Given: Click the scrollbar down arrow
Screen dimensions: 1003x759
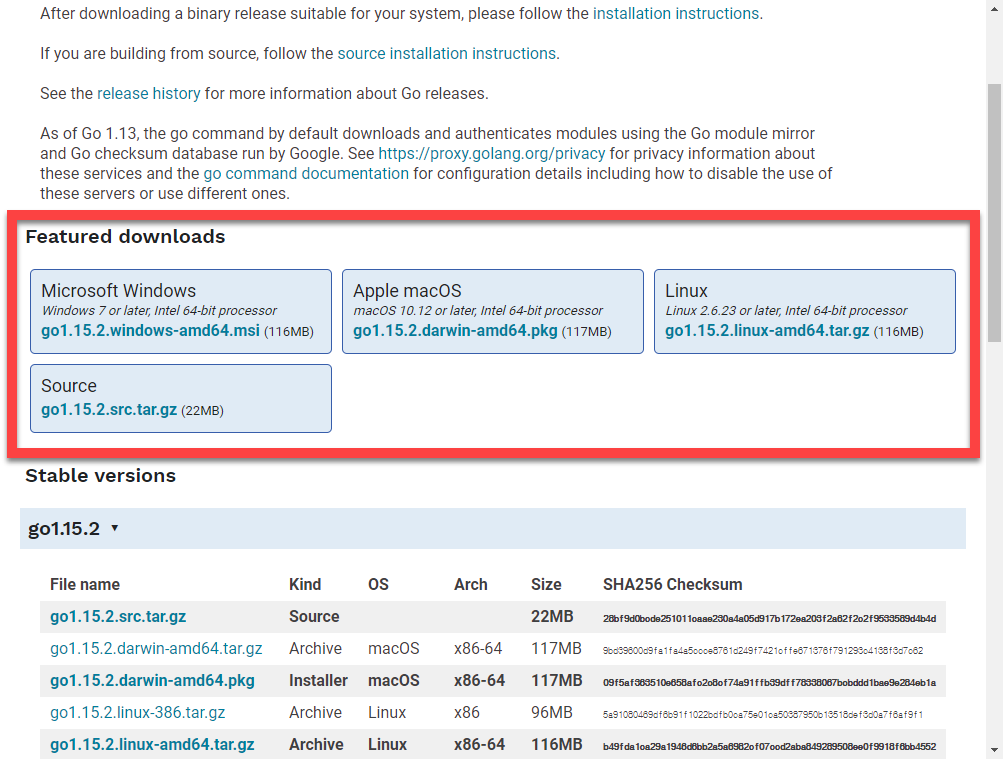Looking at the screenshot, I should click(x=994, y=749).
